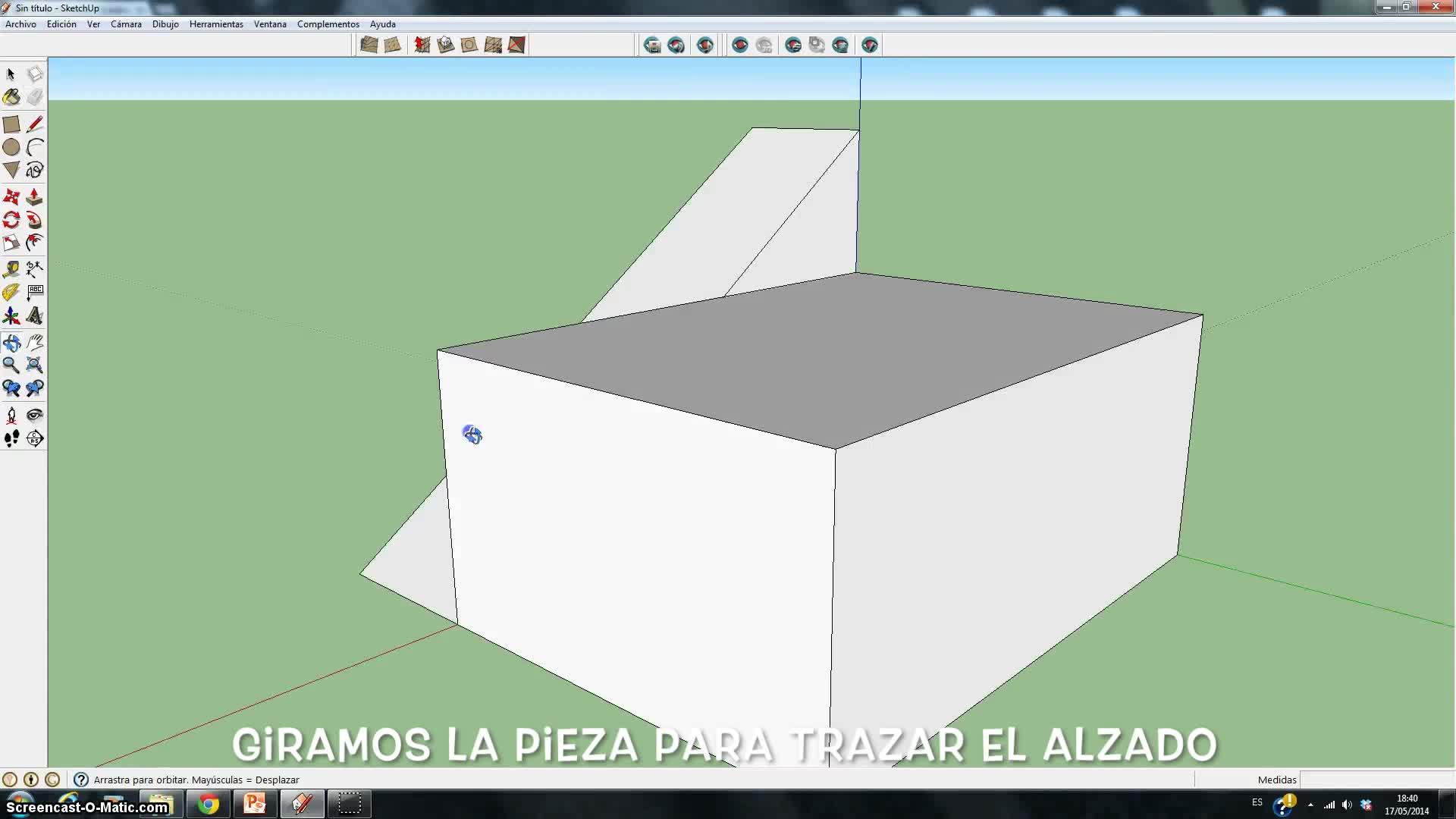Click the Zoom Extents tool

point(35,366)
